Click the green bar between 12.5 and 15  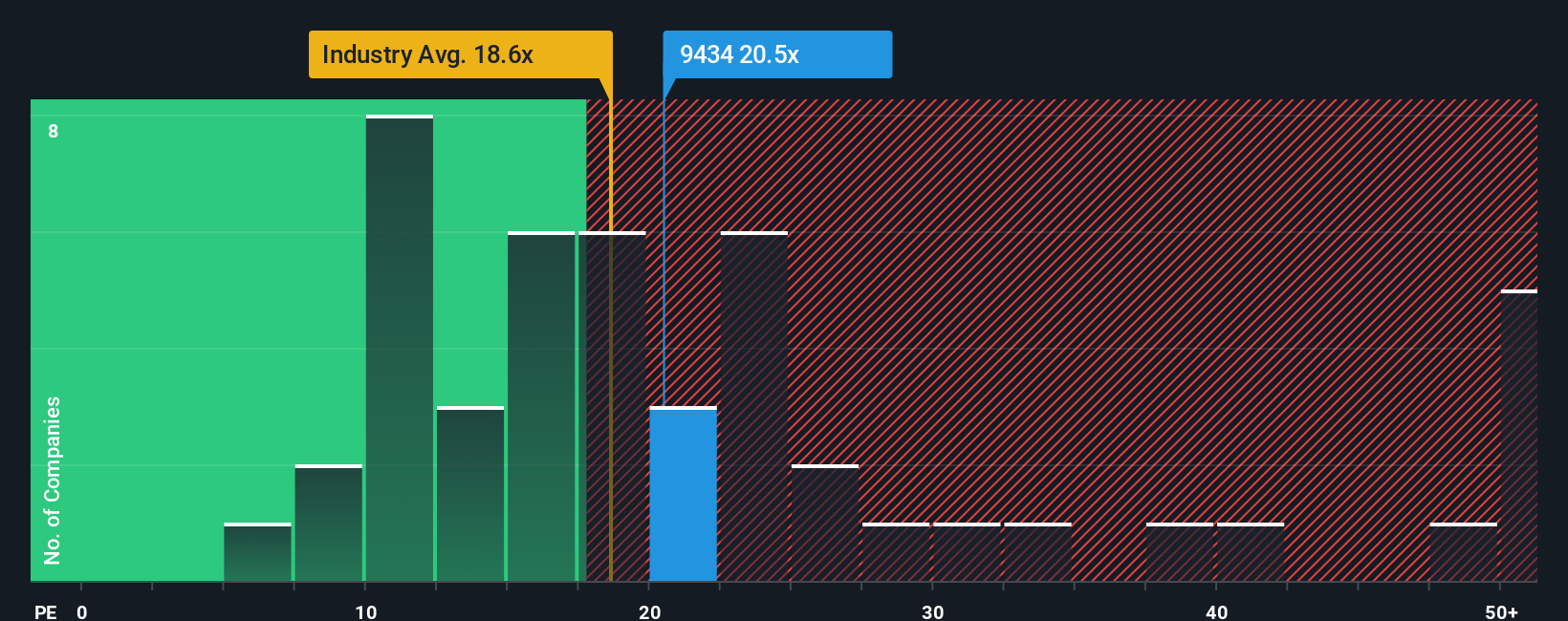(470, 494)
